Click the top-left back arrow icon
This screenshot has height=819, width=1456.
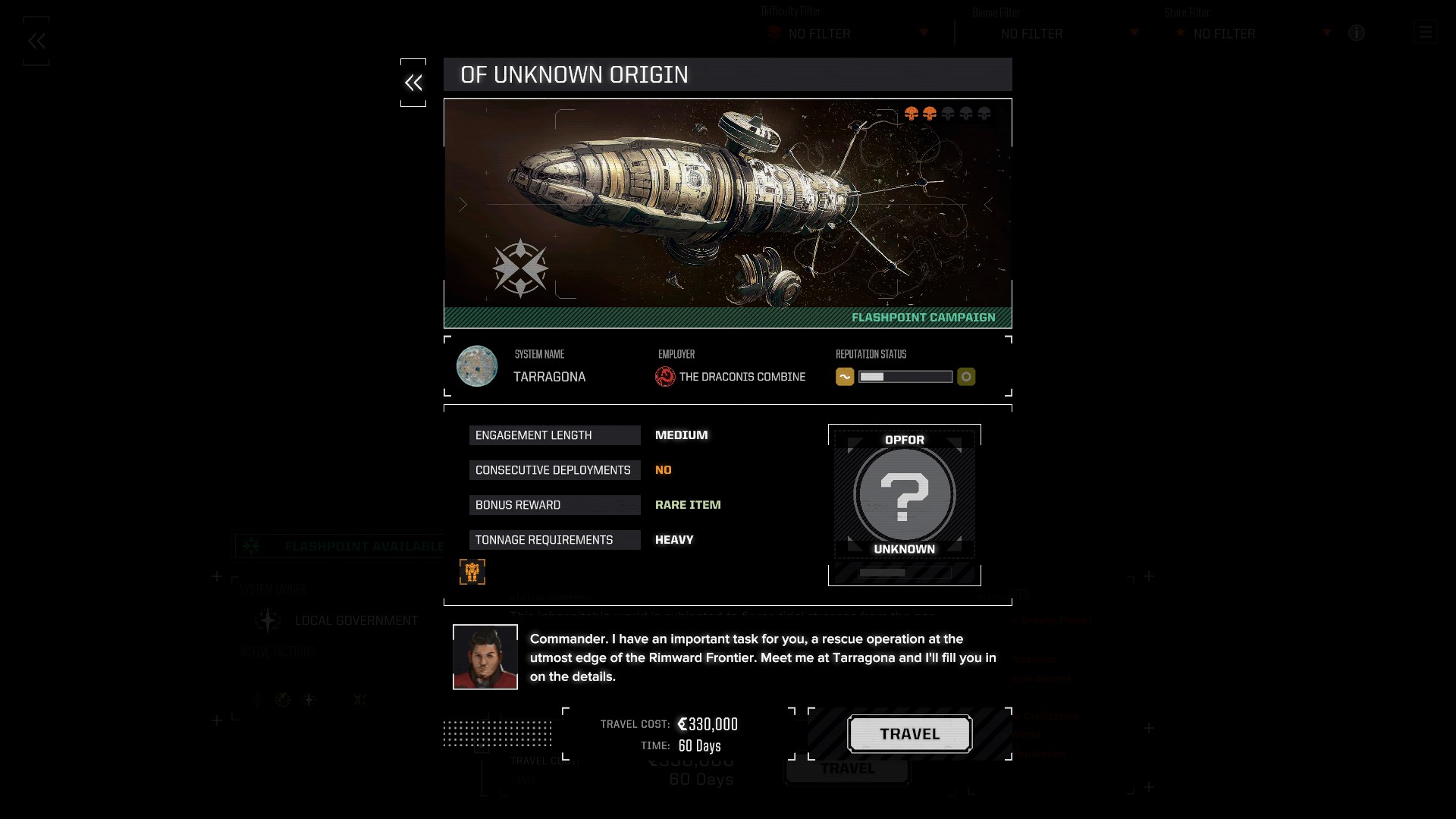(x=36, y=41)
